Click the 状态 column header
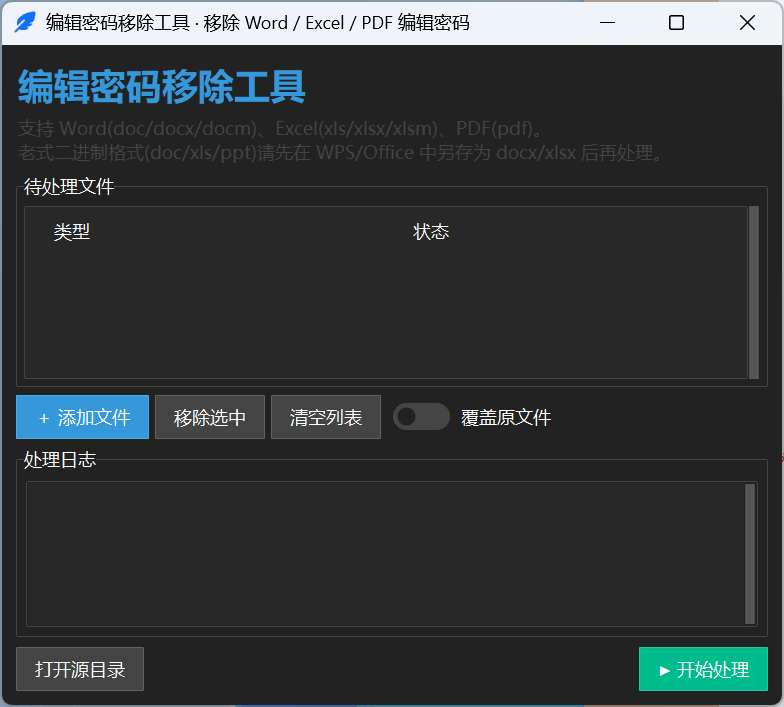 pyautogui.click(x=431, y=232)
